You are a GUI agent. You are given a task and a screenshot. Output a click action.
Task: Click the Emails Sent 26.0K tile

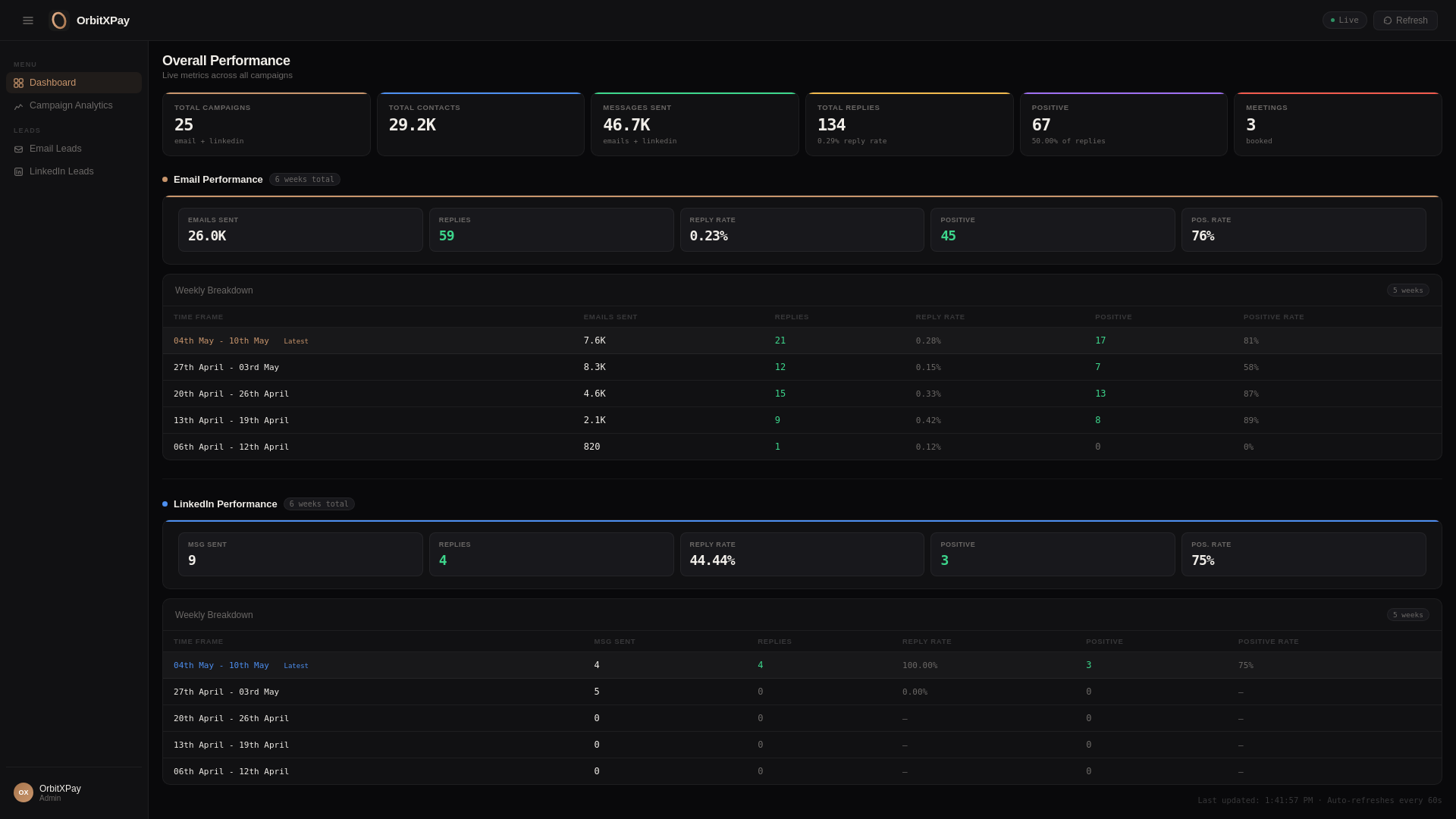[x=300, y=230]
